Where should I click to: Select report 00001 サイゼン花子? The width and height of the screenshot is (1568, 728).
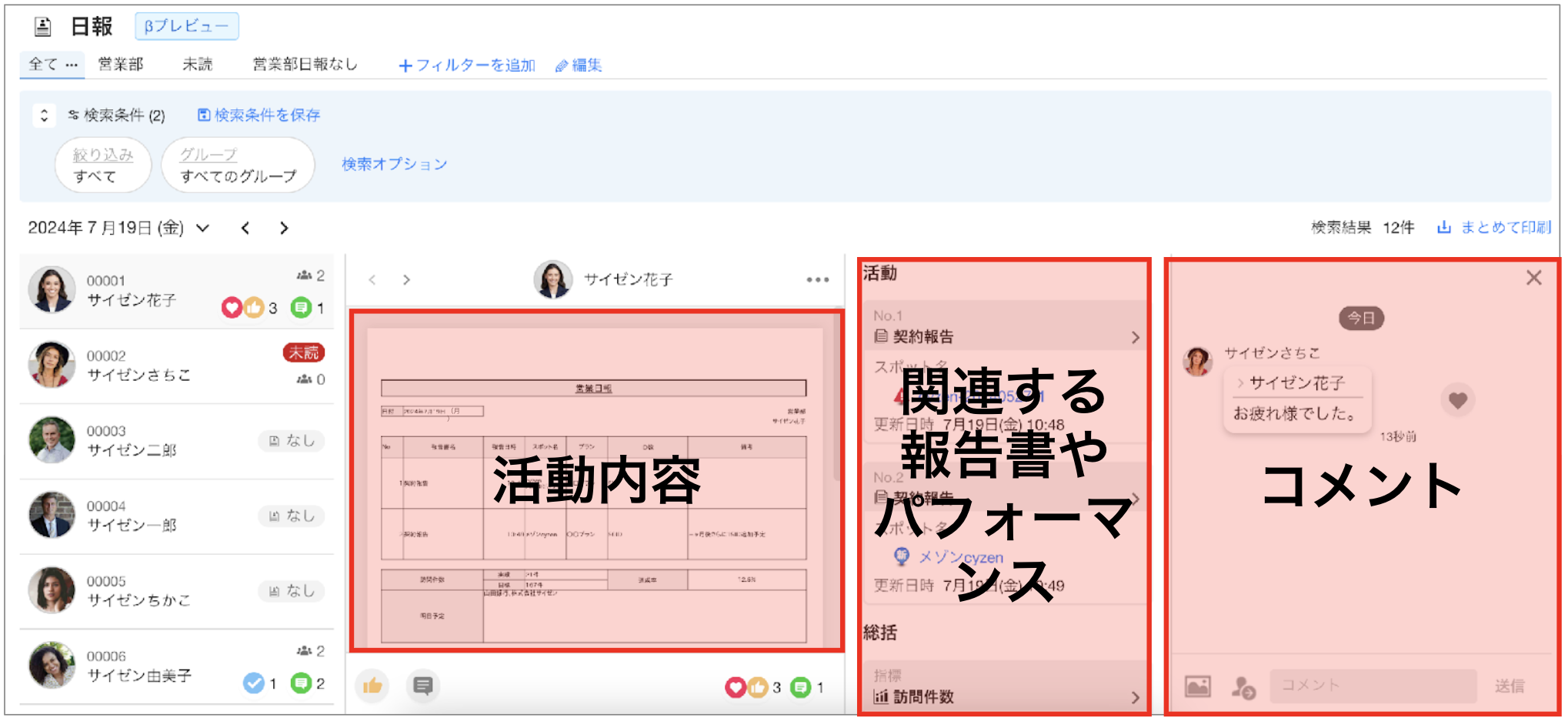pyautogui.click(x=177, y=291)
